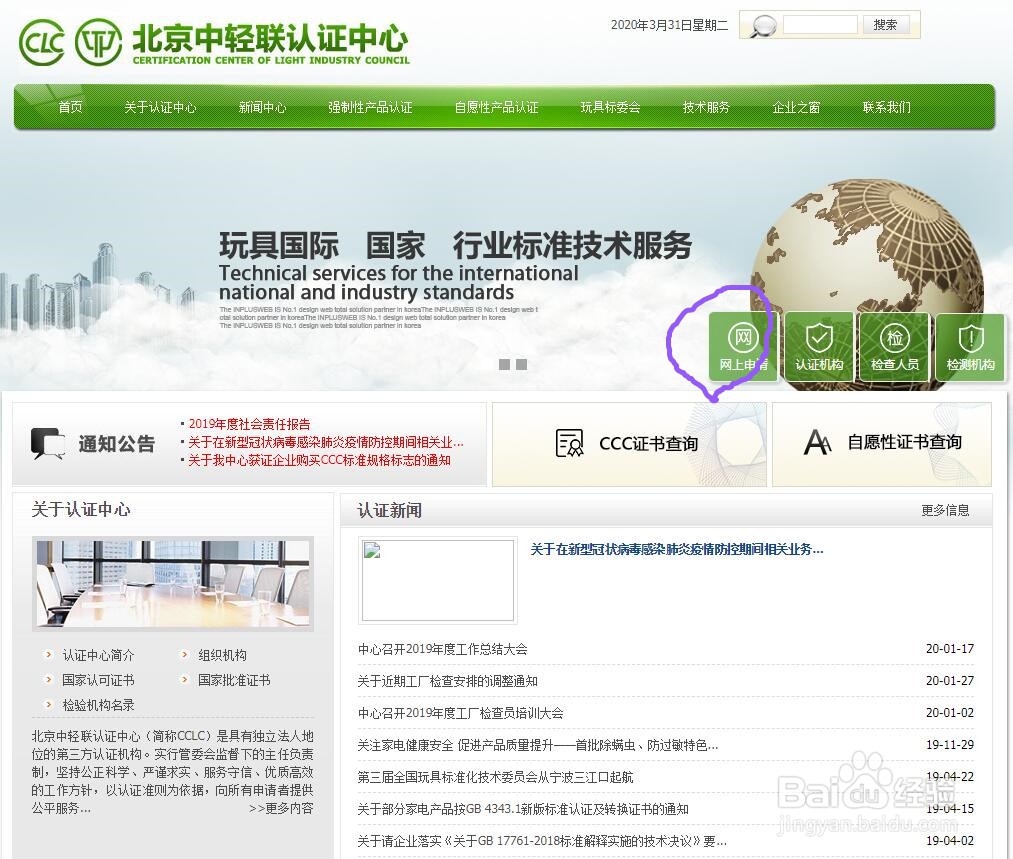The width and height of the screenshot is (1013, 859).
Task: Open news about GB 4343.1新版标准认证
Action: tap(523, 809)
